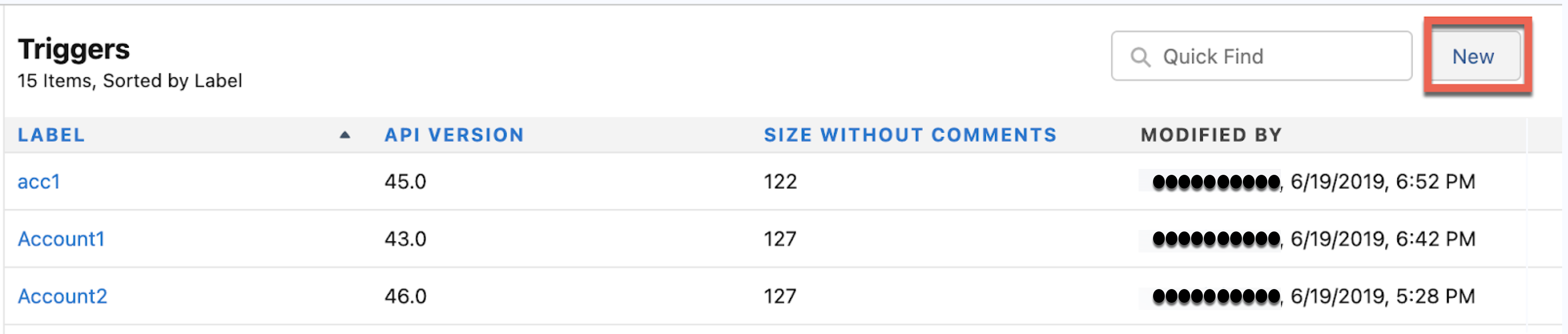Click the magnifier icon in Quick Find

pos(1140,57)
